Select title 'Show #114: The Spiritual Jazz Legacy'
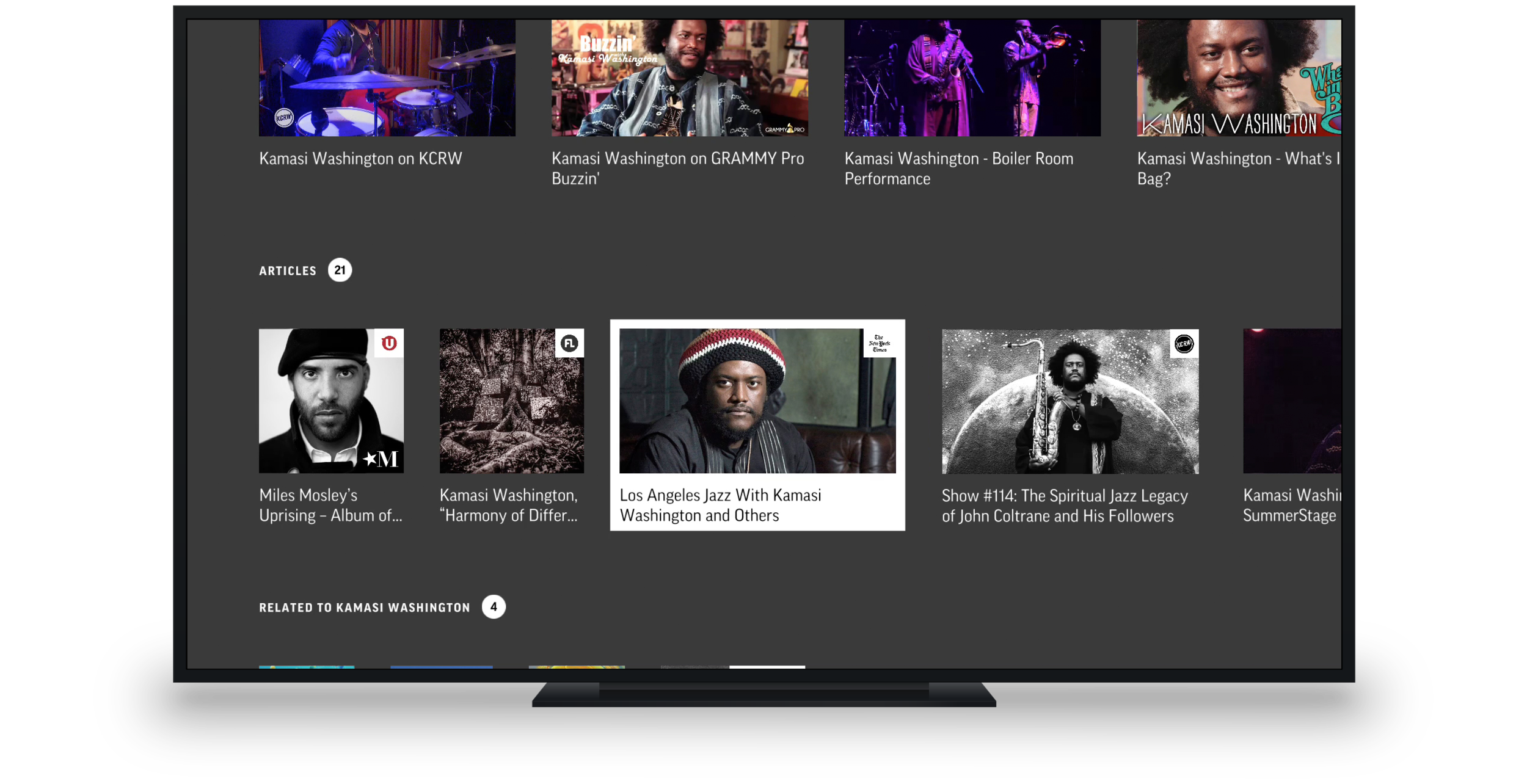Screen dimensions: 1527x784 click(1065, 506)
